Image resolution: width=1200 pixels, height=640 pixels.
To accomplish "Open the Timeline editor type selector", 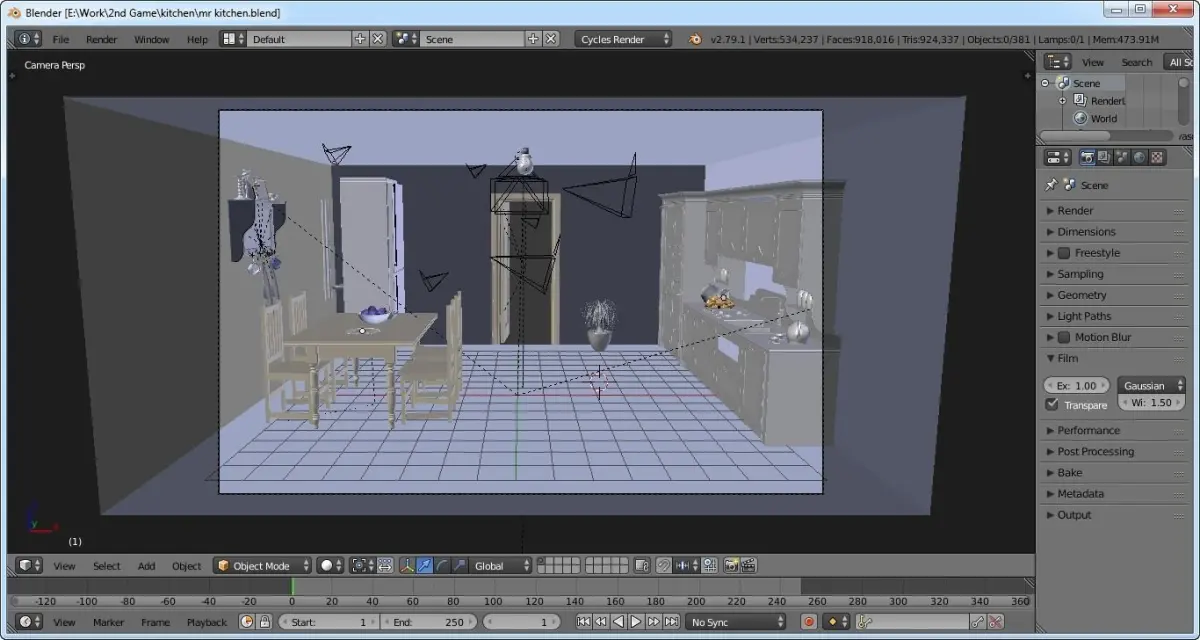I will coord(28,622).
